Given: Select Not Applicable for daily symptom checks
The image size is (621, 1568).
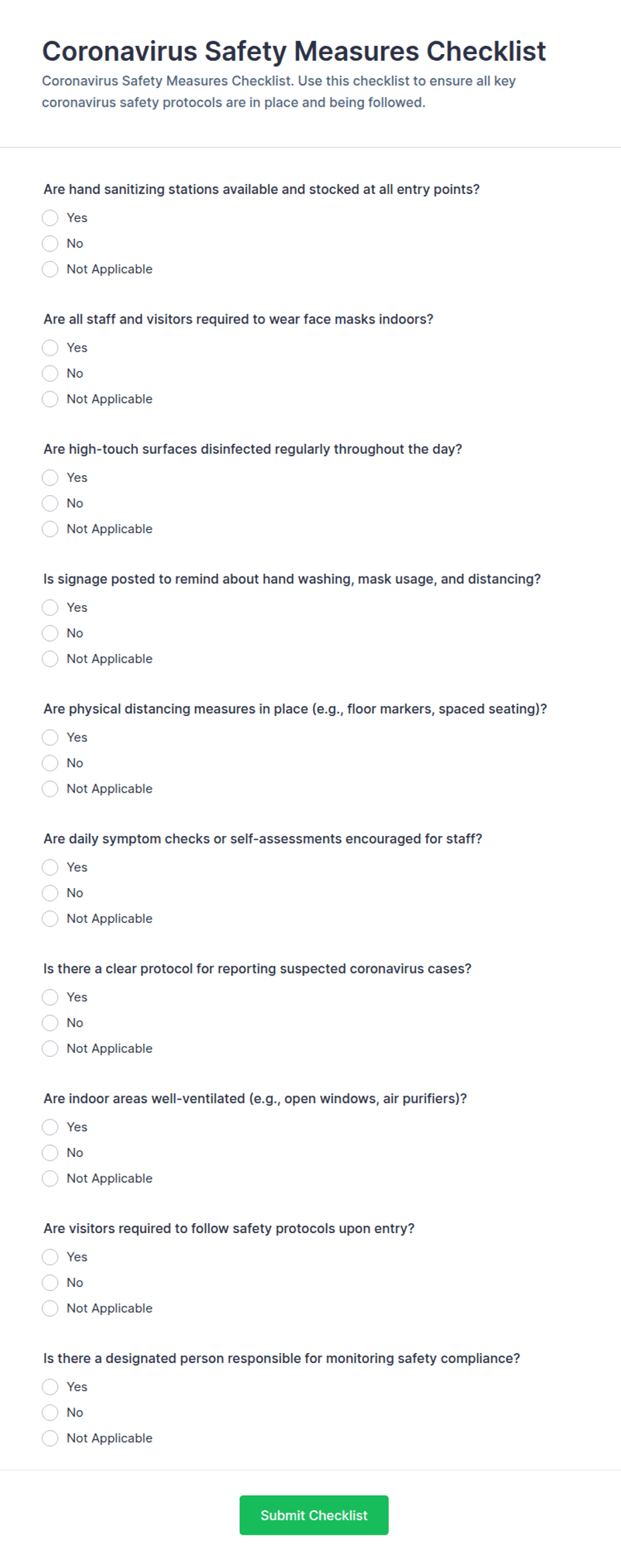Looking at the screenshot, I should [x=50, y=919].
